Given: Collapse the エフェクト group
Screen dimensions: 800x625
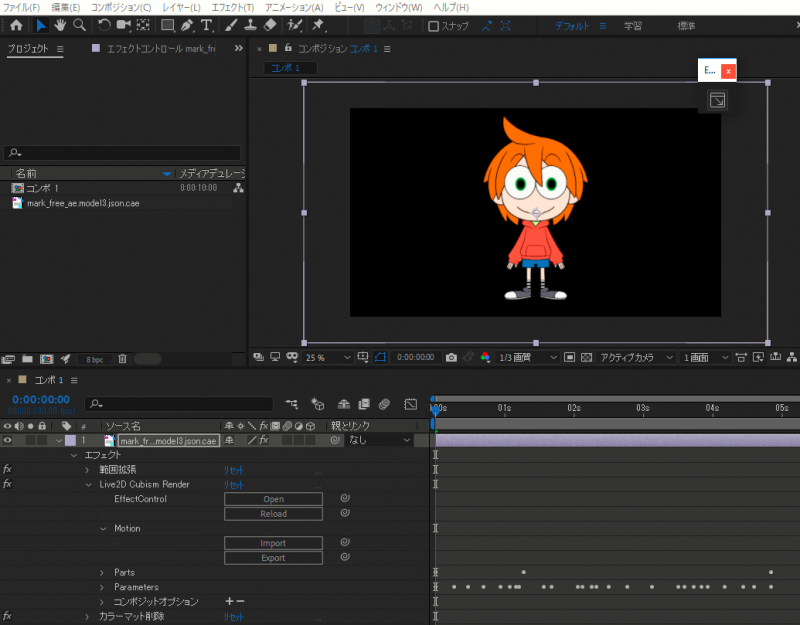Looking at the screenshot, I should coord(74,455).
